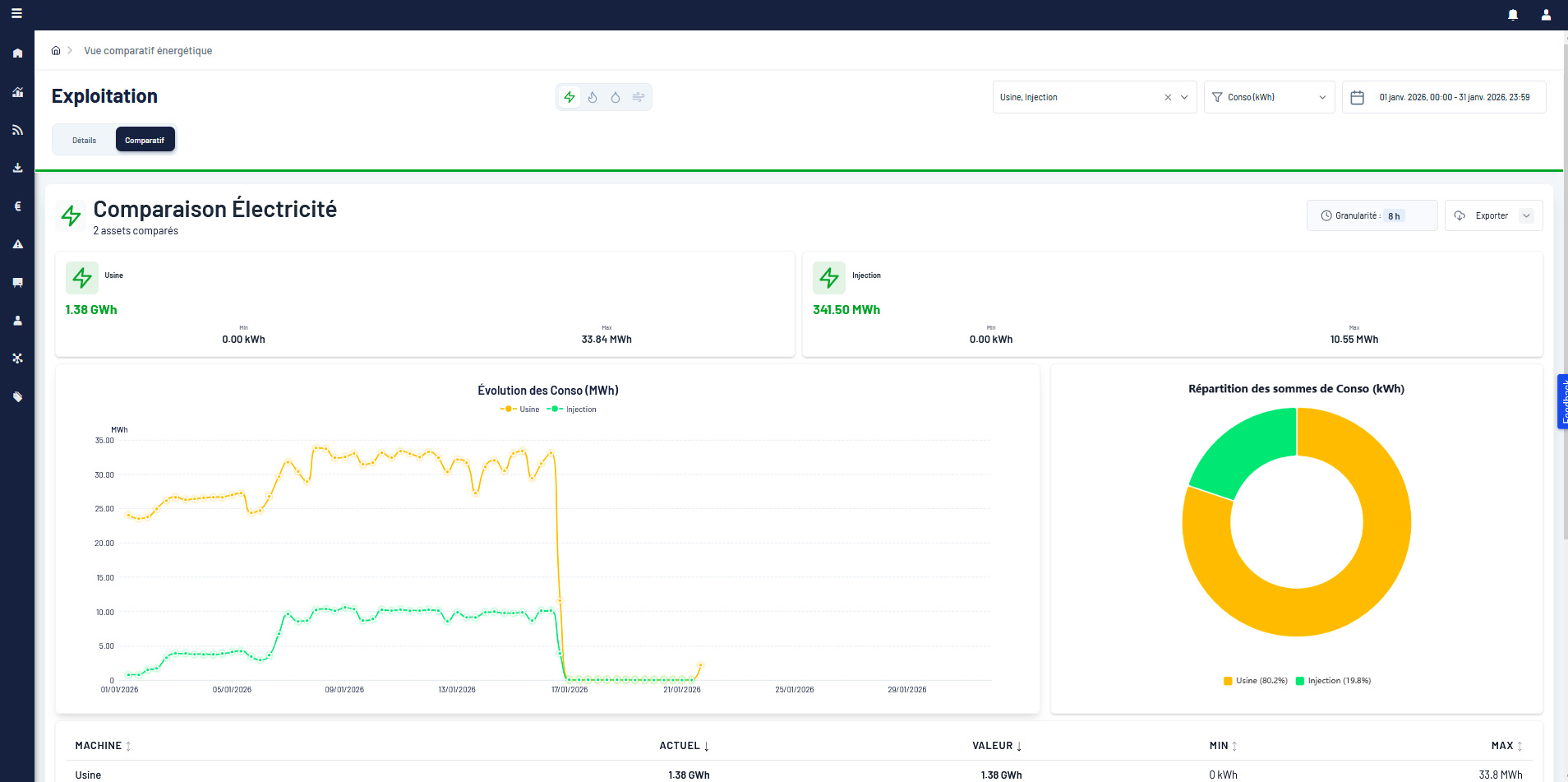Image resolution: width=1568 pixels, height=782 pixels.
Task: Open the tag icon in sidebar
Action: click(x=17, y=397)
